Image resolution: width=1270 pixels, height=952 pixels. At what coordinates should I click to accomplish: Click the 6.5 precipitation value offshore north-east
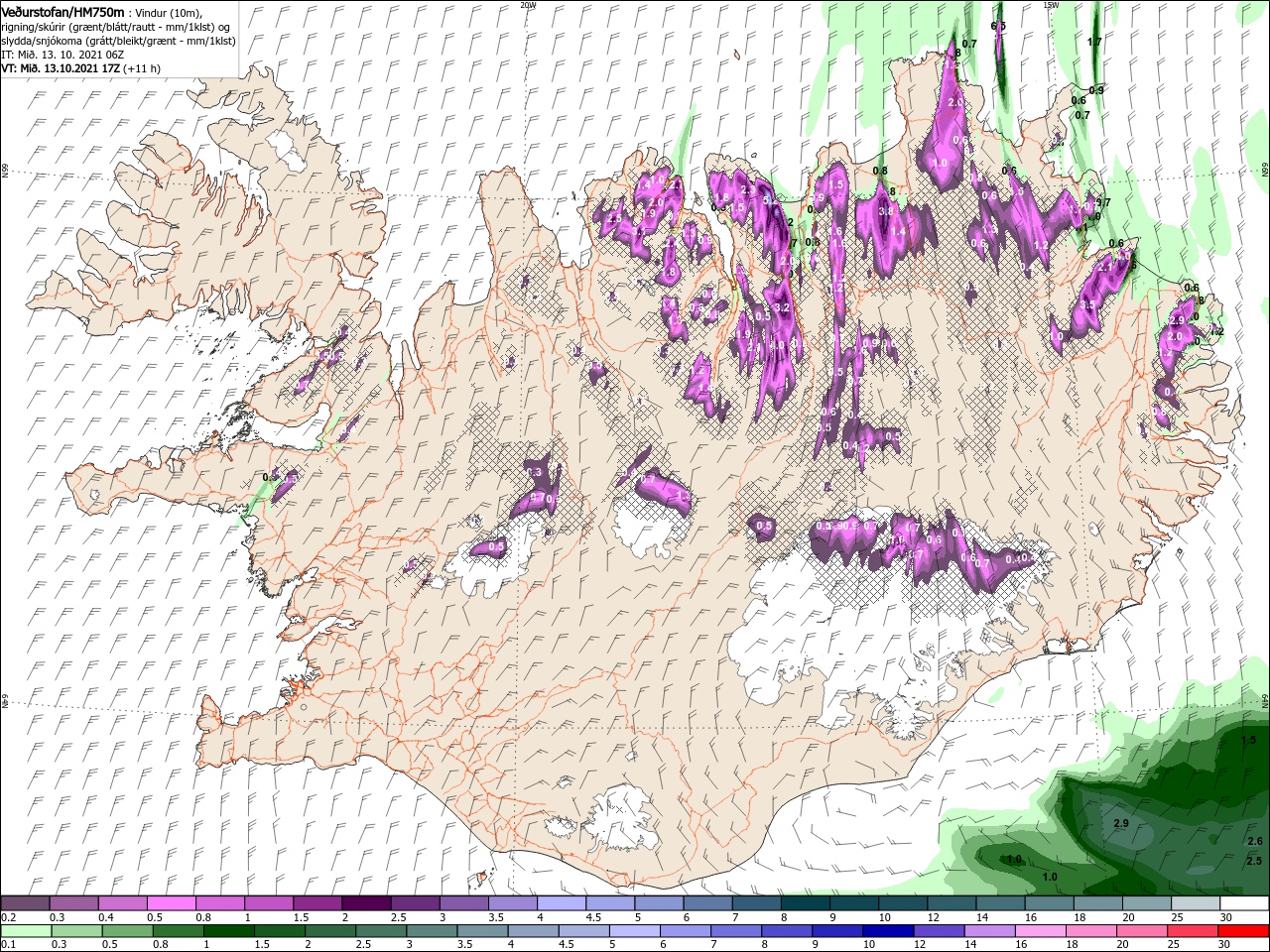(998, 26)
